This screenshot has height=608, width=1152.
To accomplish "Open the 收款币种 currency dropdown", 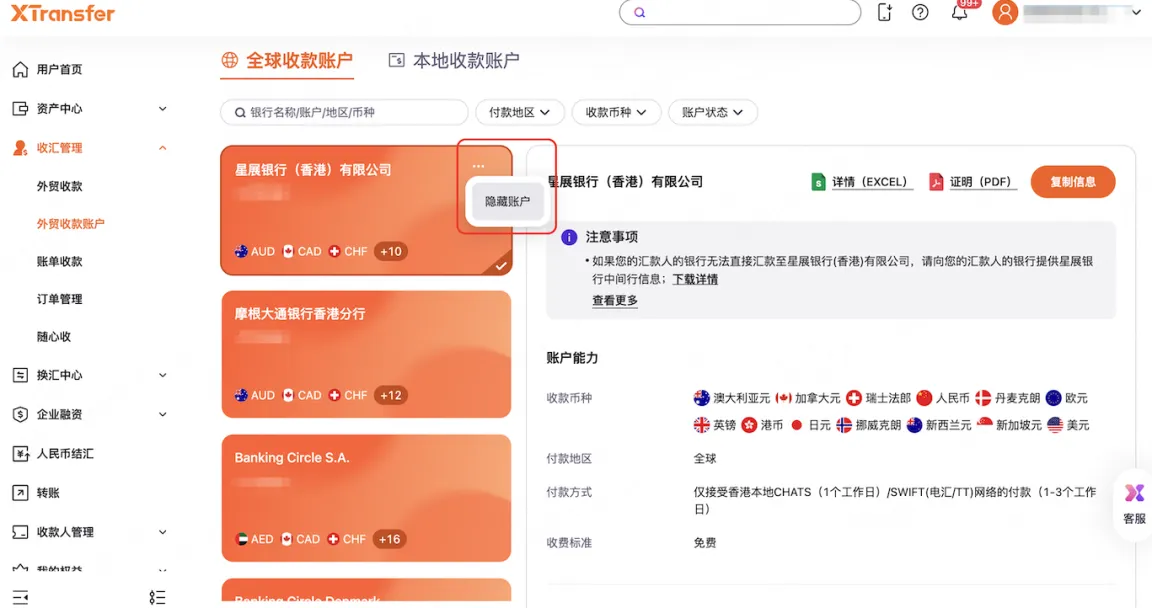I will [x=616, y=112].
